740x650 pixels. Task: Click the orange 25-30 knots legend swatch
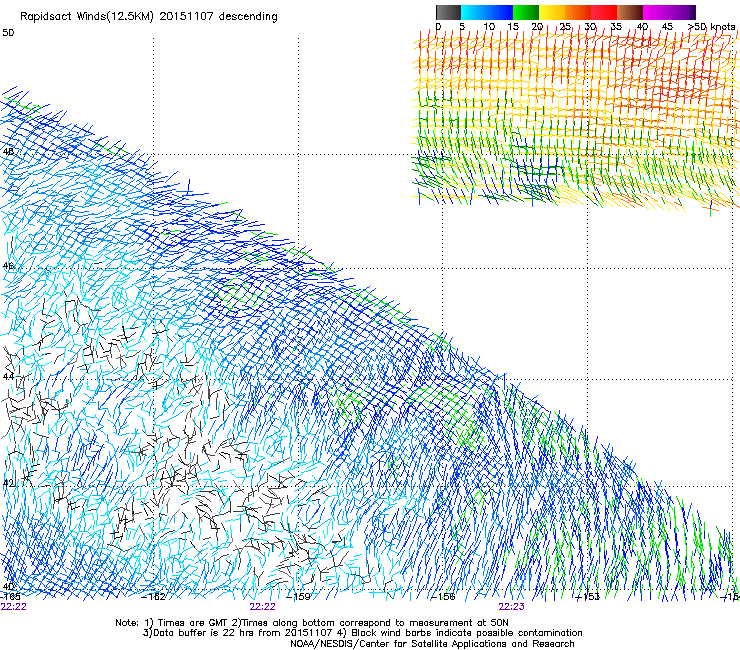click(578, 12)
